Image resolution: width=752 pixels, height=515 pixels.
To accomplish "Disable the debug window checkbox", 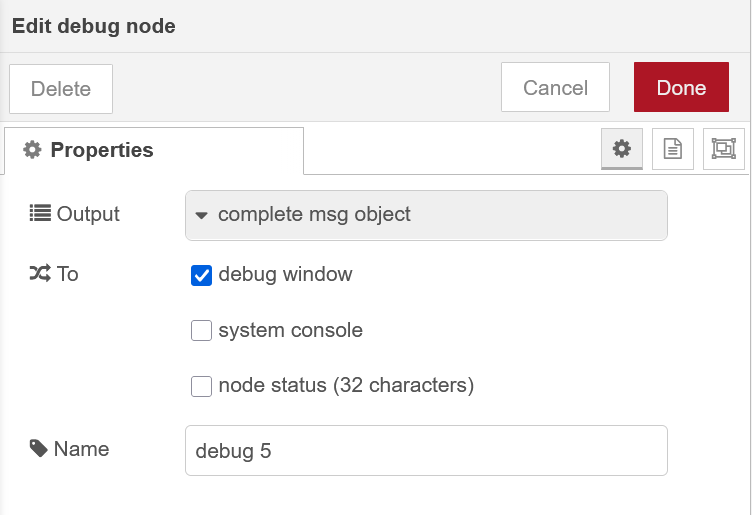I will (201, 275).
